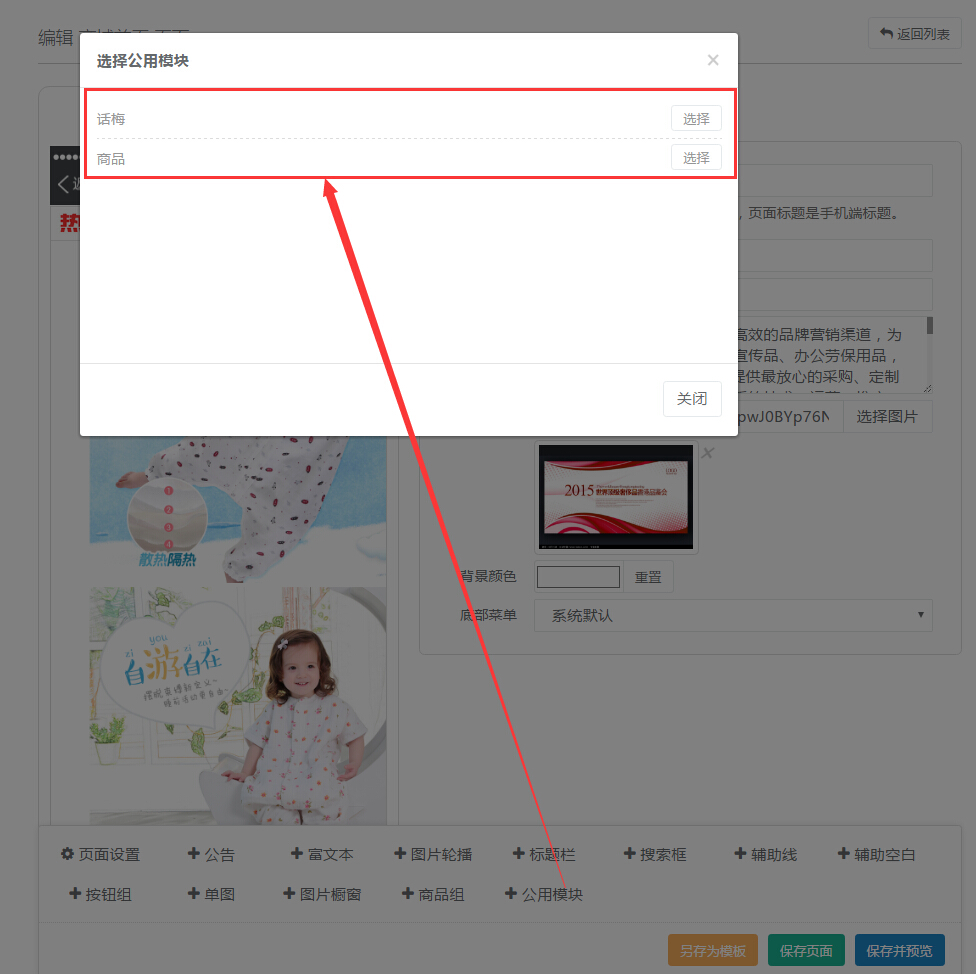This screenshot has height=974, width=976.
Task: Add a 辅助线 module
Action: pyautogui.click(x=766, y=854)
